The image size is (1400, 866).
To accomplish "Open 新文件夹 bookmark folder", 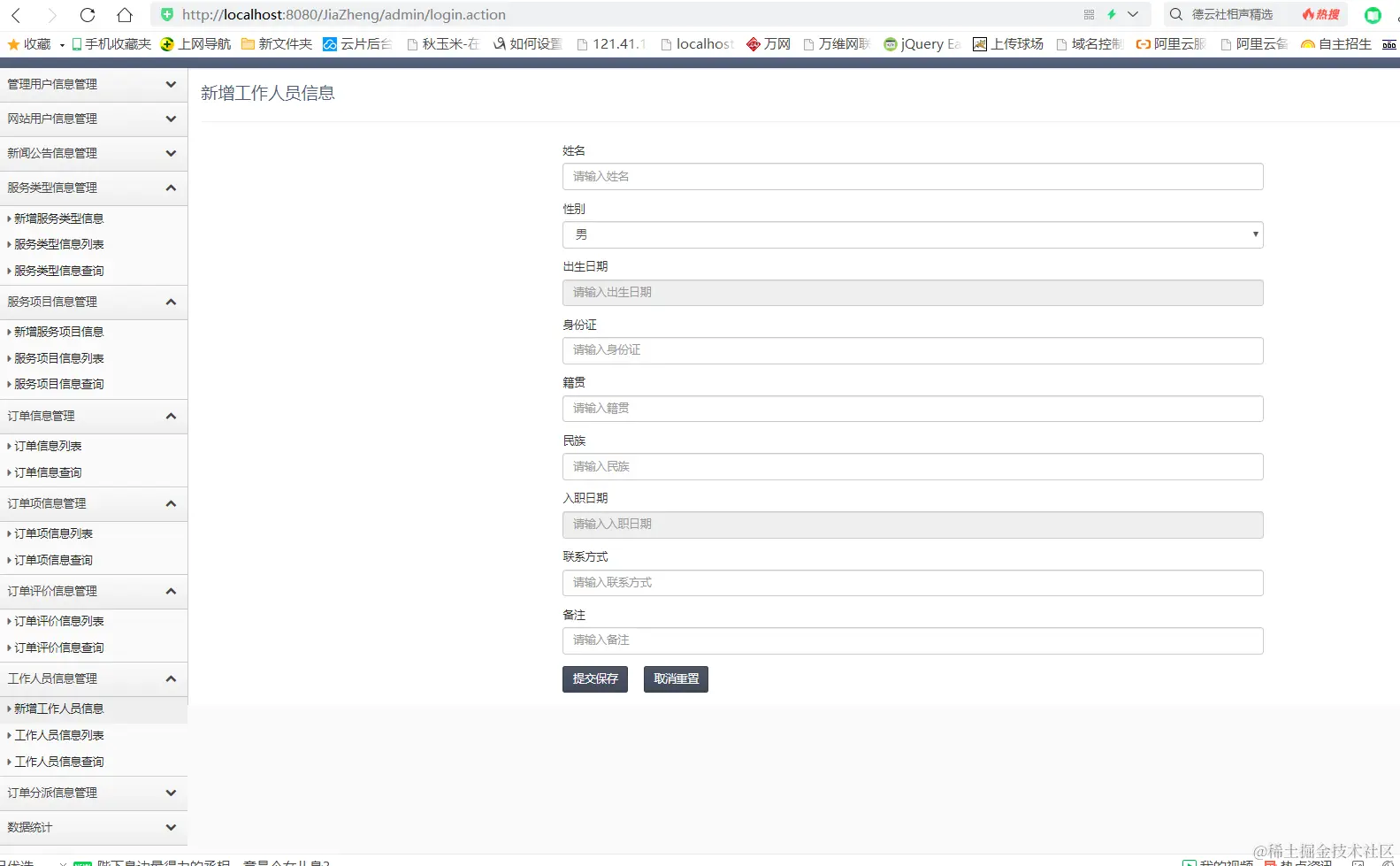I will [x=277, y=44].
